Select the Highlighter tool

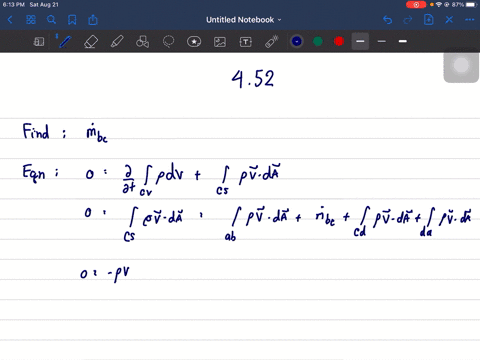(117, 42)
